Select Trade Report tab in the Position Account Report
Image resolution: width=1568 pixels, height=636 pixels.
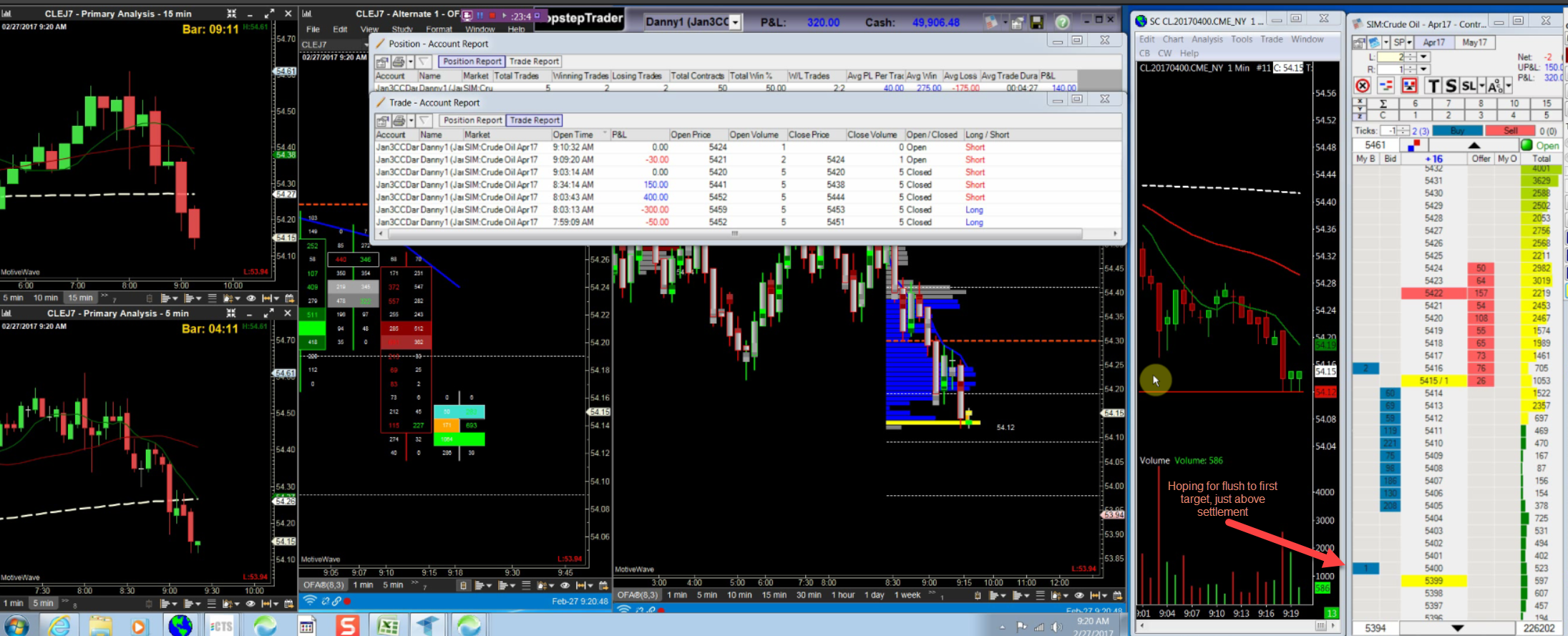pyautogui.click(x=534, y=62)
